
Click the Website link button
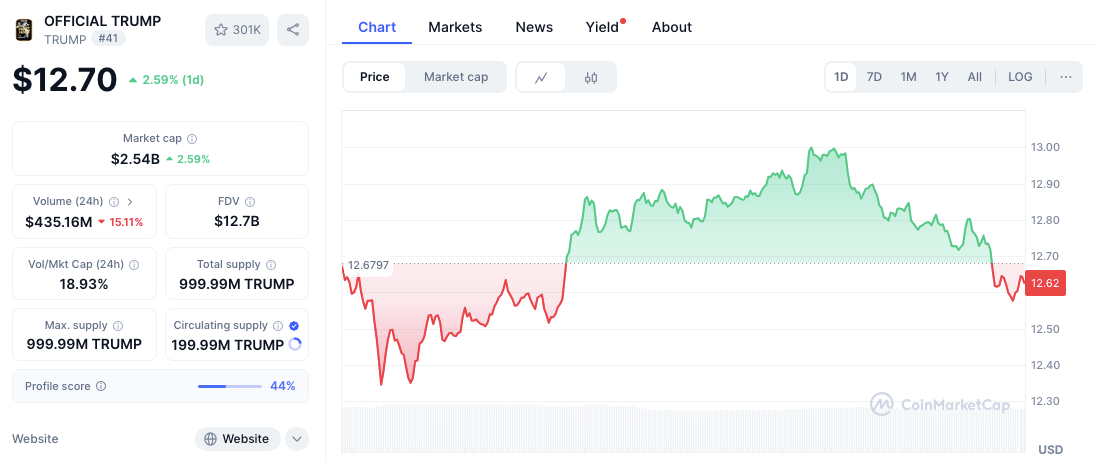(x=237, y=439)
